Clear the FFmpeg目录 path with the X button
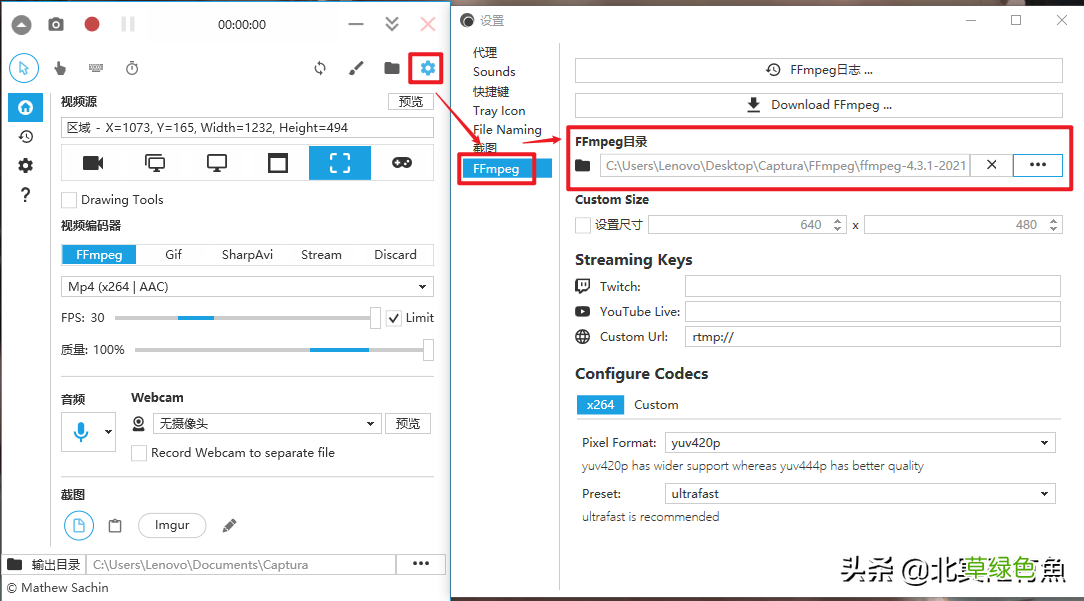This screenshot has width=1084, height=601. (991, 165)
